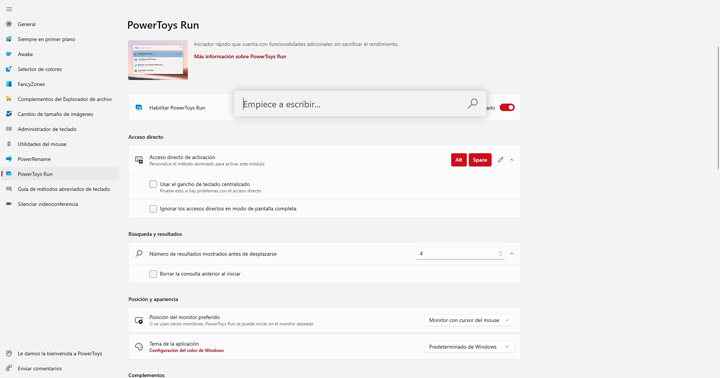
Task: Click the Silenciar videoconferencia camera icon
Action: point(9,204)
